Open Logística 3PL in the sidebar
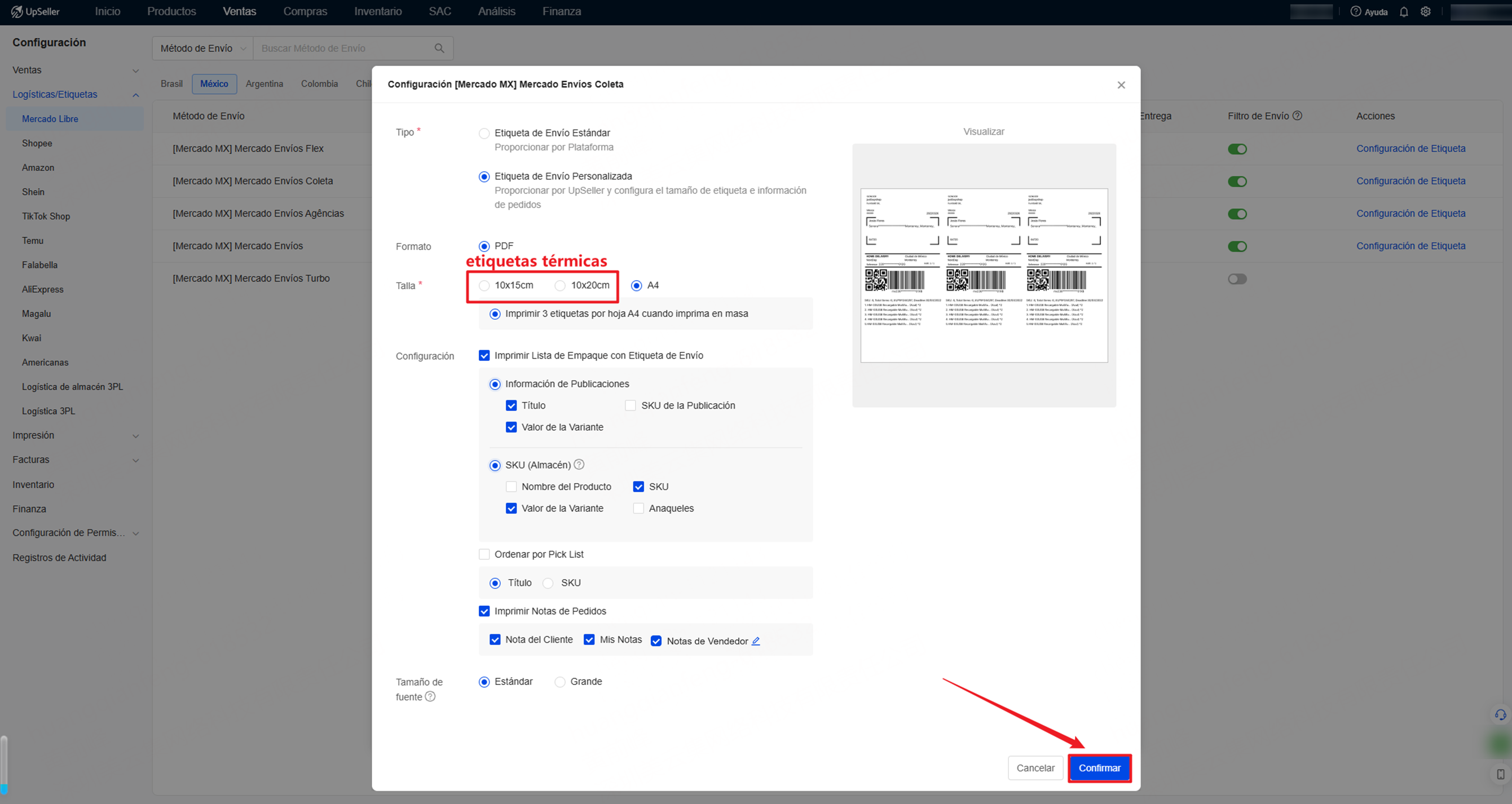 [x=49, y=411]
